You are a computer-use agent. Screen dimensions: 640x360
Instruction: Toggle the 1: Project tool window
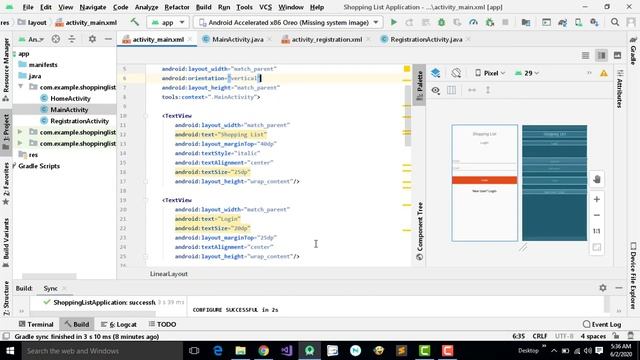click(x=6, y=132)
